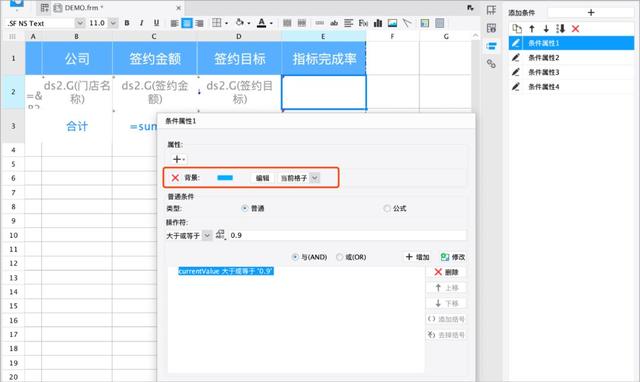640x382 pixels.
Task: Insert a chart using the bar chart icon
Action: 378,23
